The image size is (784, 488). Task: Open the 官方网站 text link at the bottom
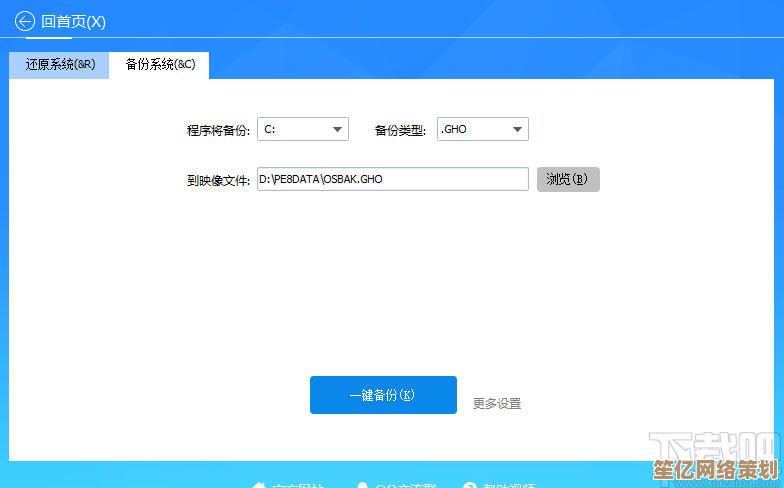297,486
